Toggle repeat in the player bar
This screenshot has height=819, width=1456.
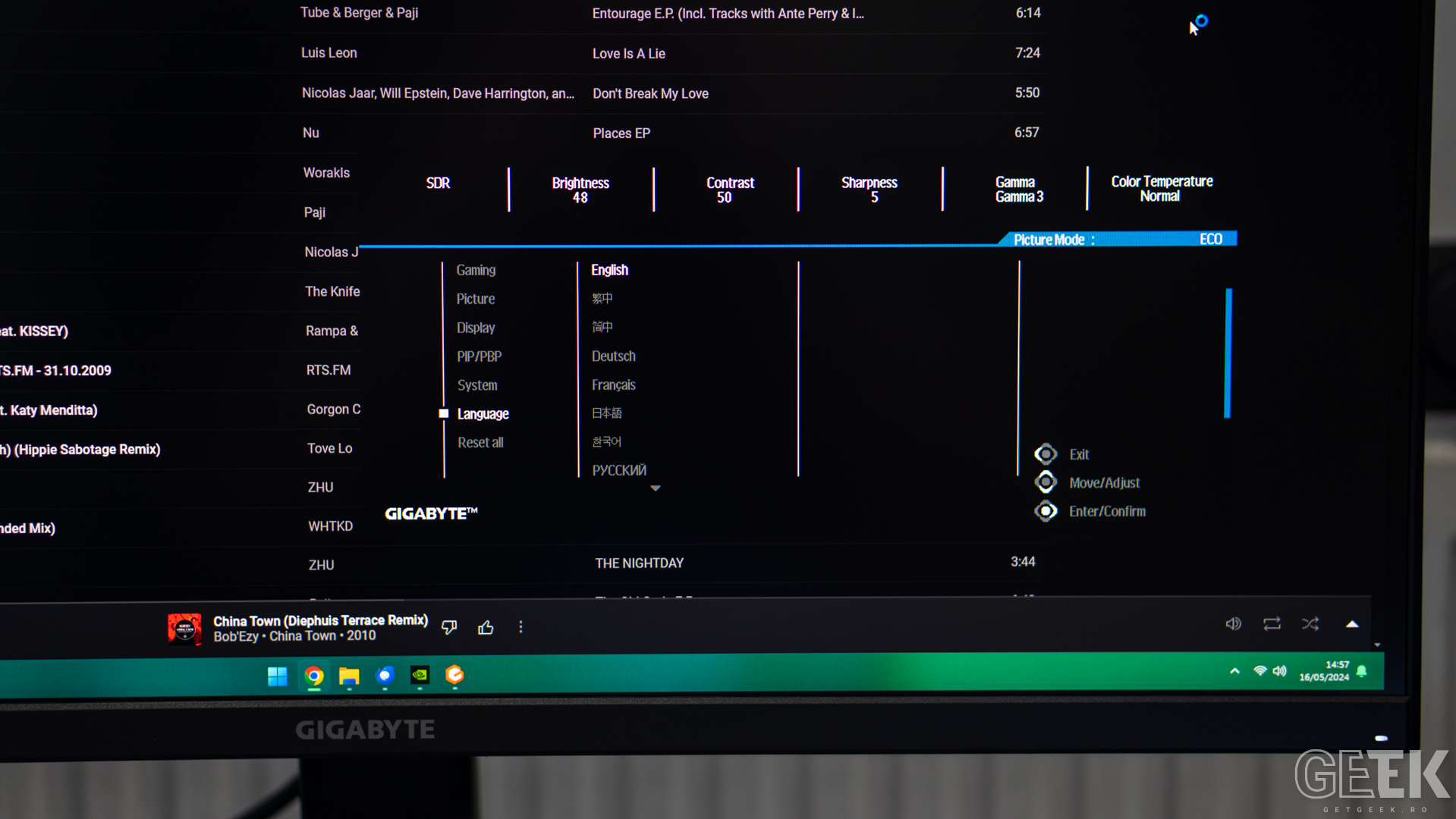(x=1272, y=624)
